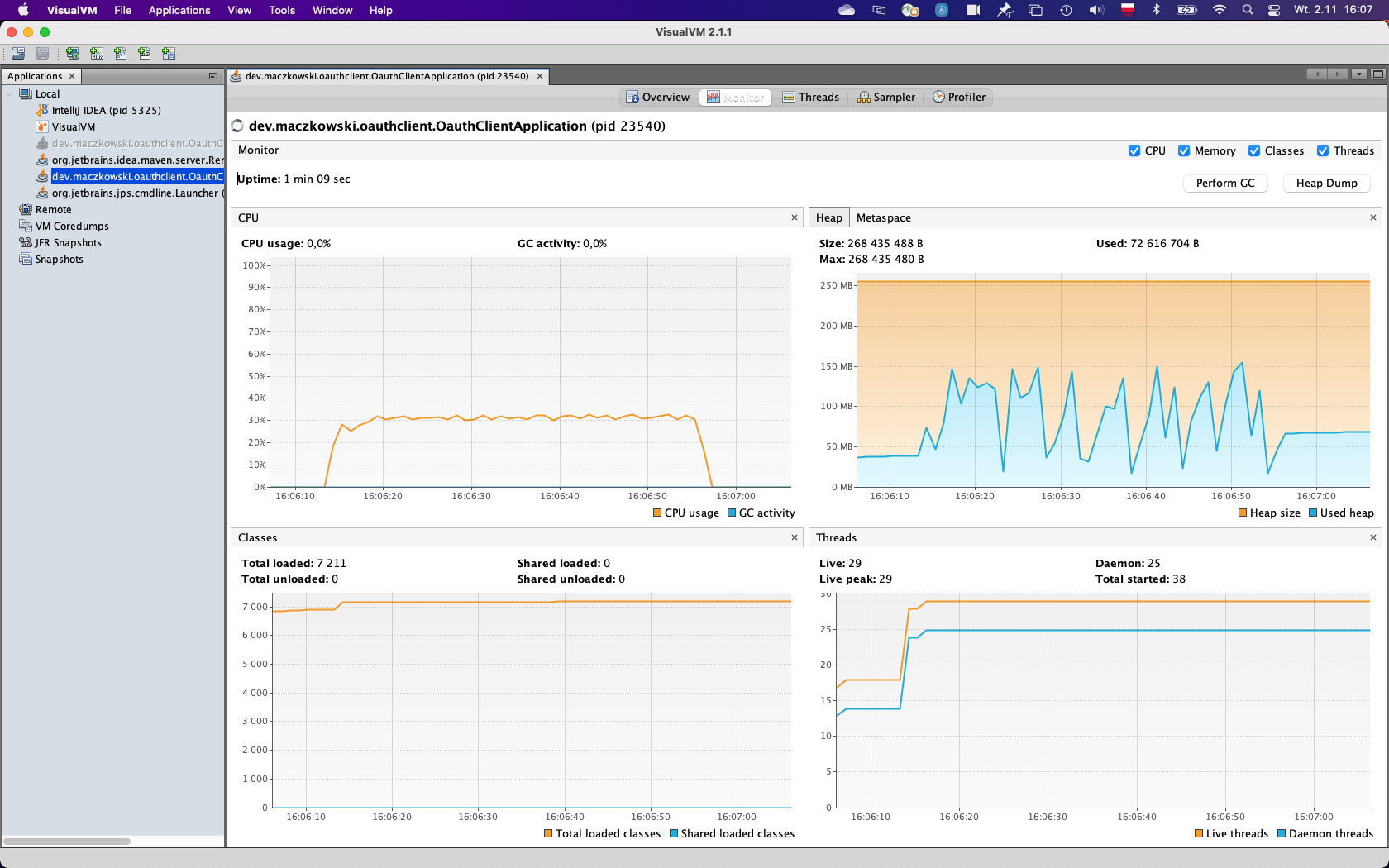The image size is (1389, 868).
Task: Uncheck the Memory checkbox
Action: pyautogui.click(x=1184, y=150)
